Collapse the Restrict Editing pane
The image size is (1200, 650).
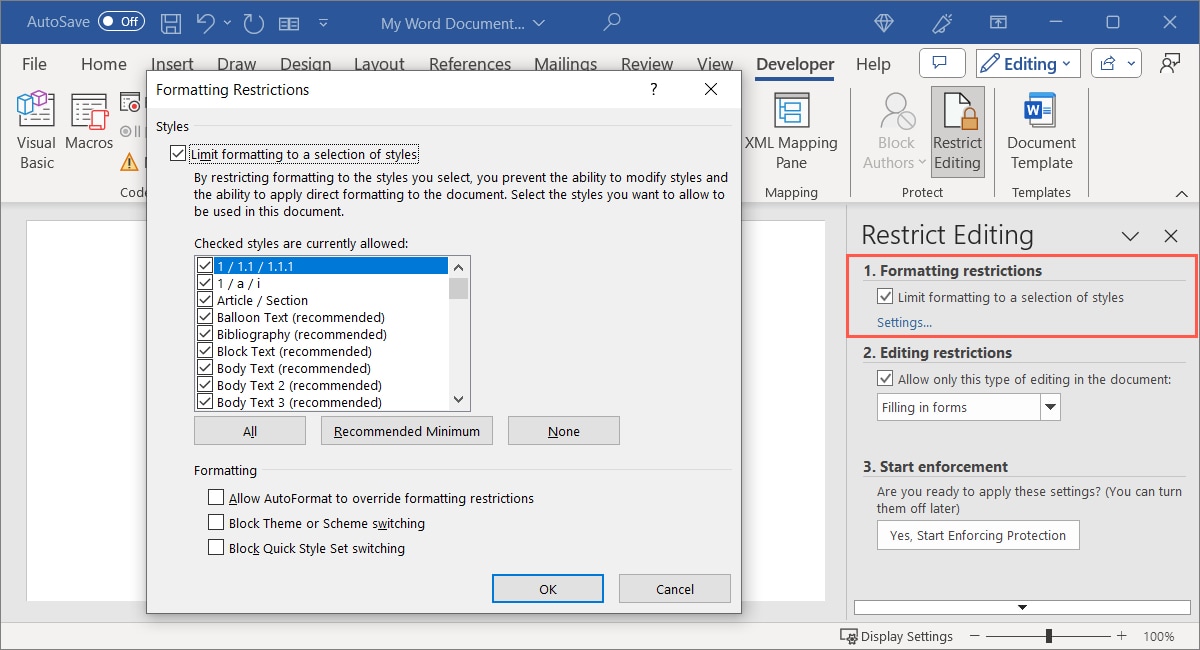coord(1130,236)
